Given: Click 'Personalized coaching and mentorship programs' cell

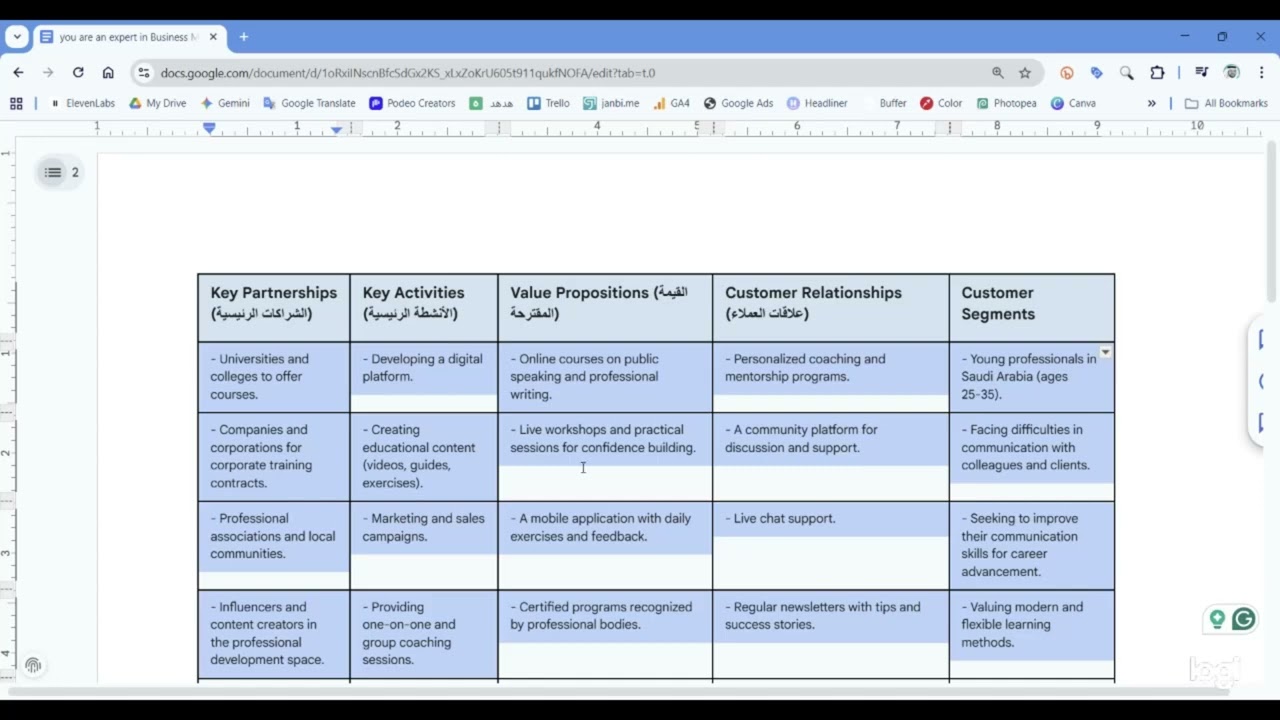Looking at the screenshot, I should click(x=831, y=377).
